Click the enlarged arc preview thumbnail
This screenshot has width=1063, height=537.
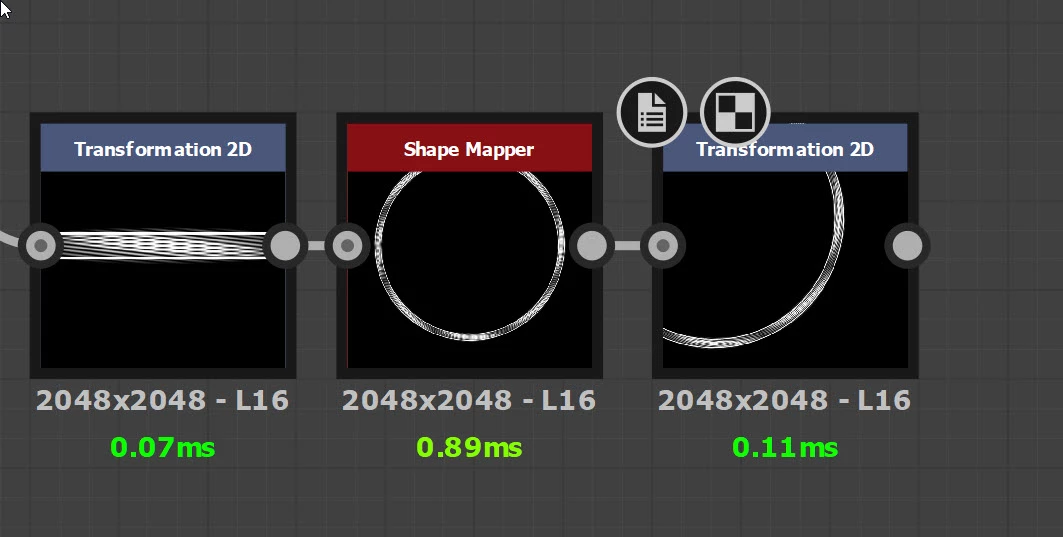785,270
